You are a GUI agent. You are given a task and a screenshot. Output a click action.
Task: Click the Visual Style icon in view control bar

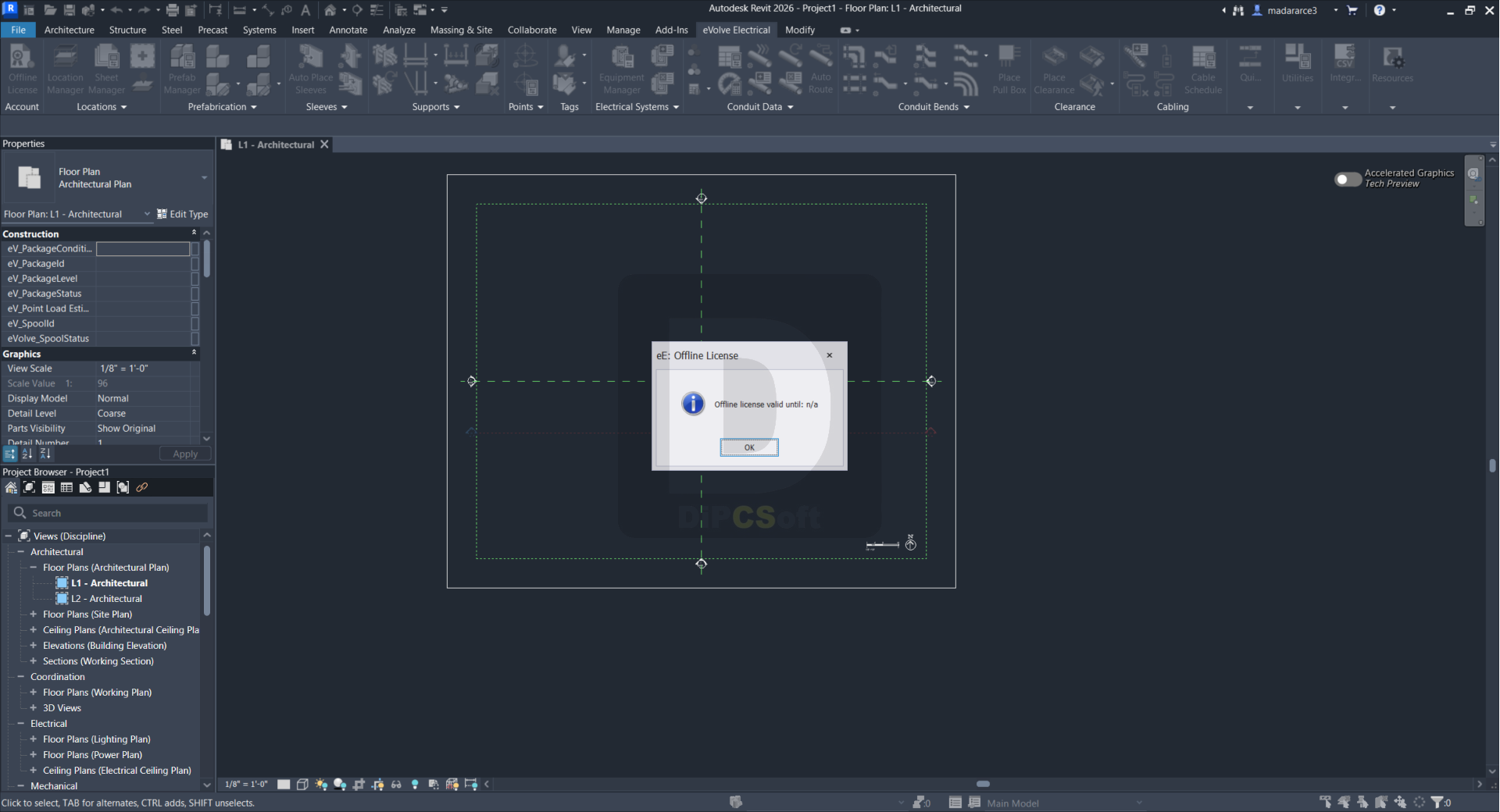click(x=302, y=784)
